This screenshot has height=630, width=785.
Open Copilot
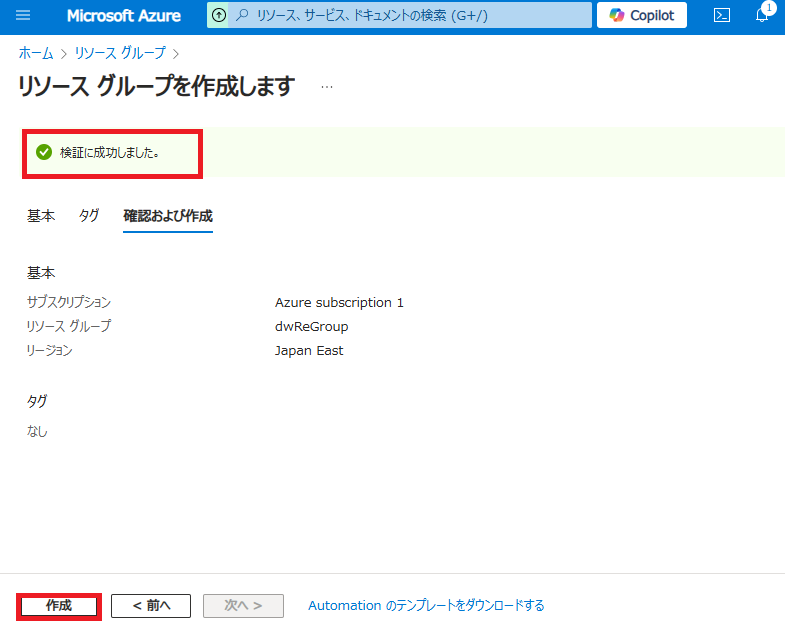641,16
